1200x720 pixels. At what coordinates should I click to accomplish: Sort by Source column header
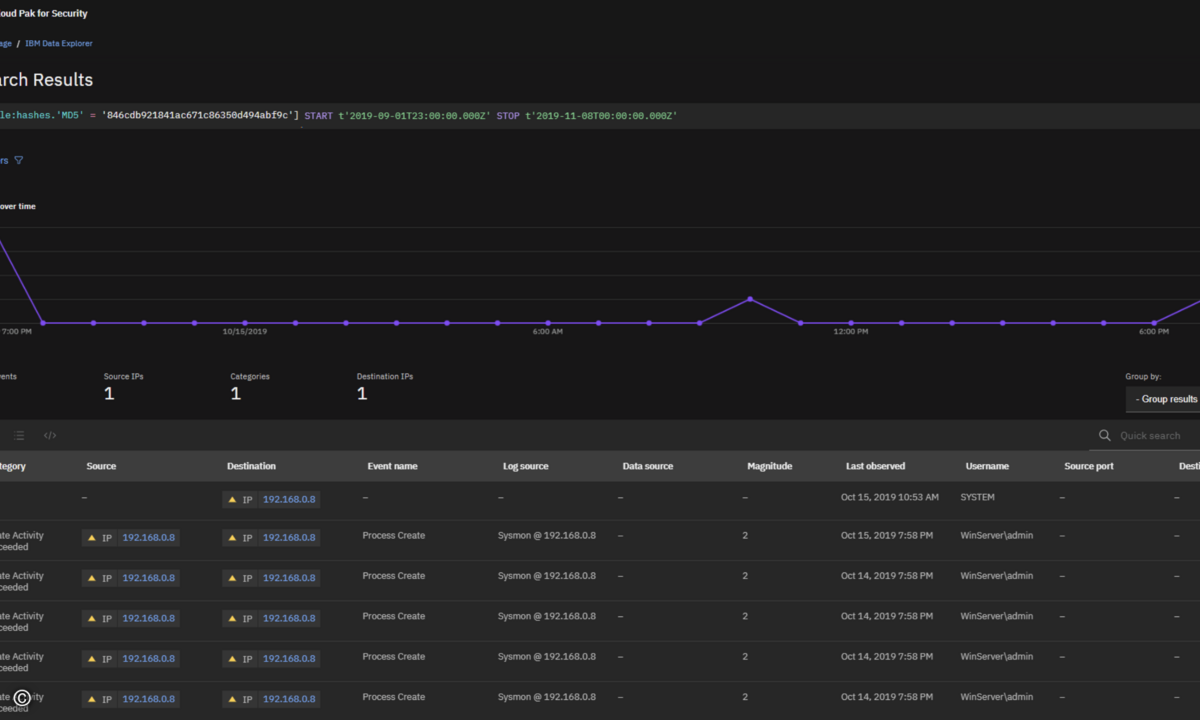(101, 466)
